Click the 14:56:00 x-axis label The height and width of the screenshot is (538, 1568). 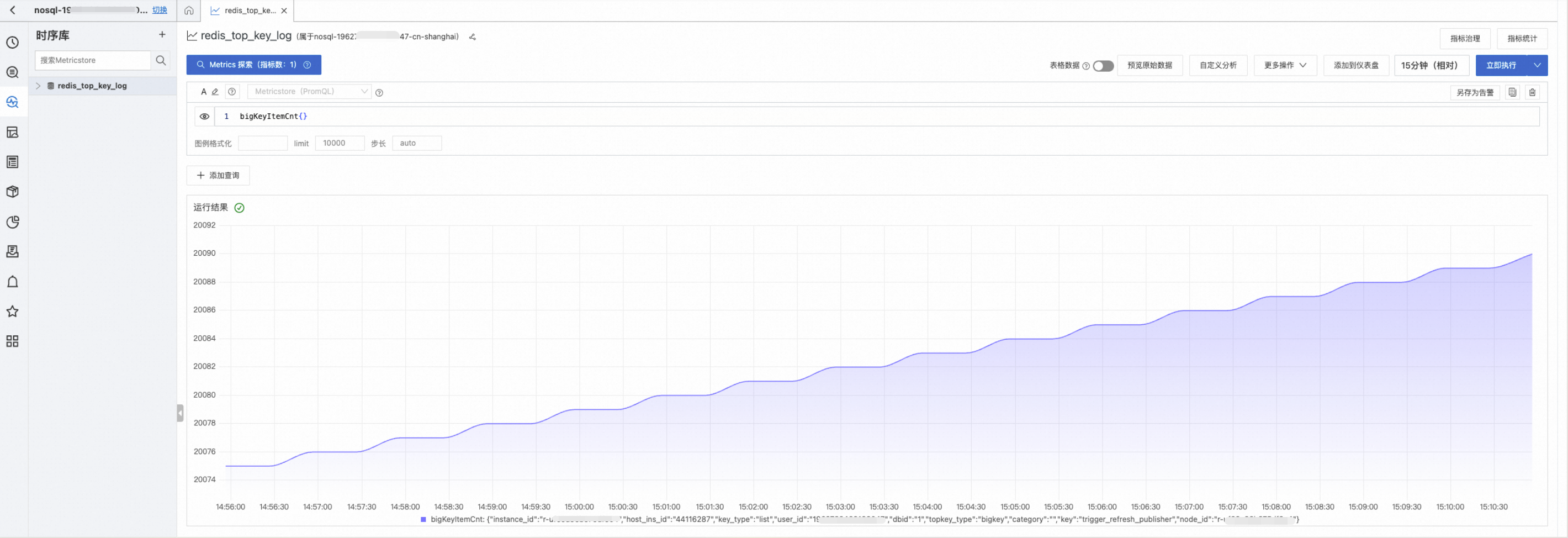[231, 507]
